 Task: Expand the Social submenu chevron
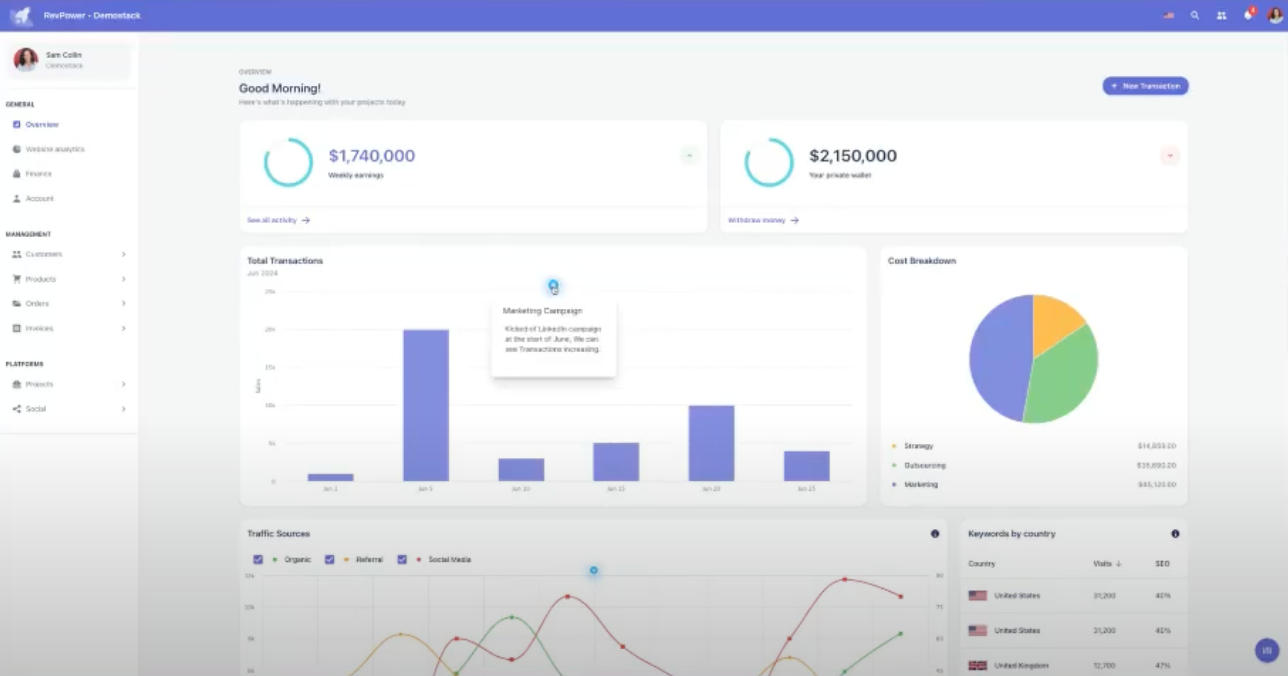[123, 409]
